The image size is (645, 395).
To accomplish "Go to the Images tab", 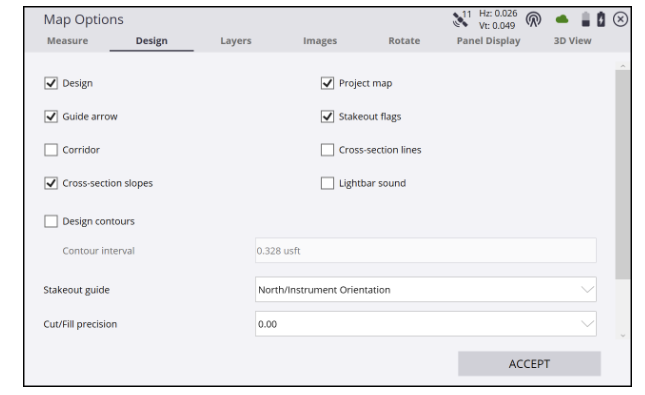I will pos(320,41).
